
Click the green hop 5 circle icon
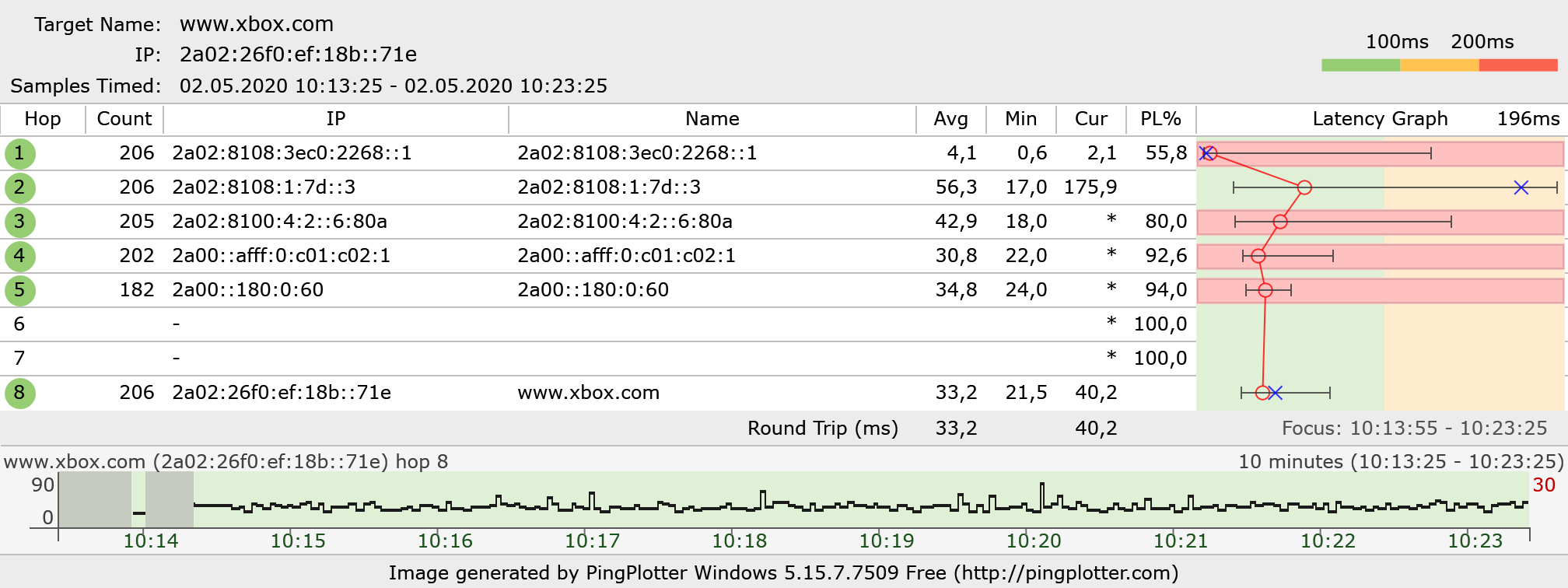pos(19,290)
